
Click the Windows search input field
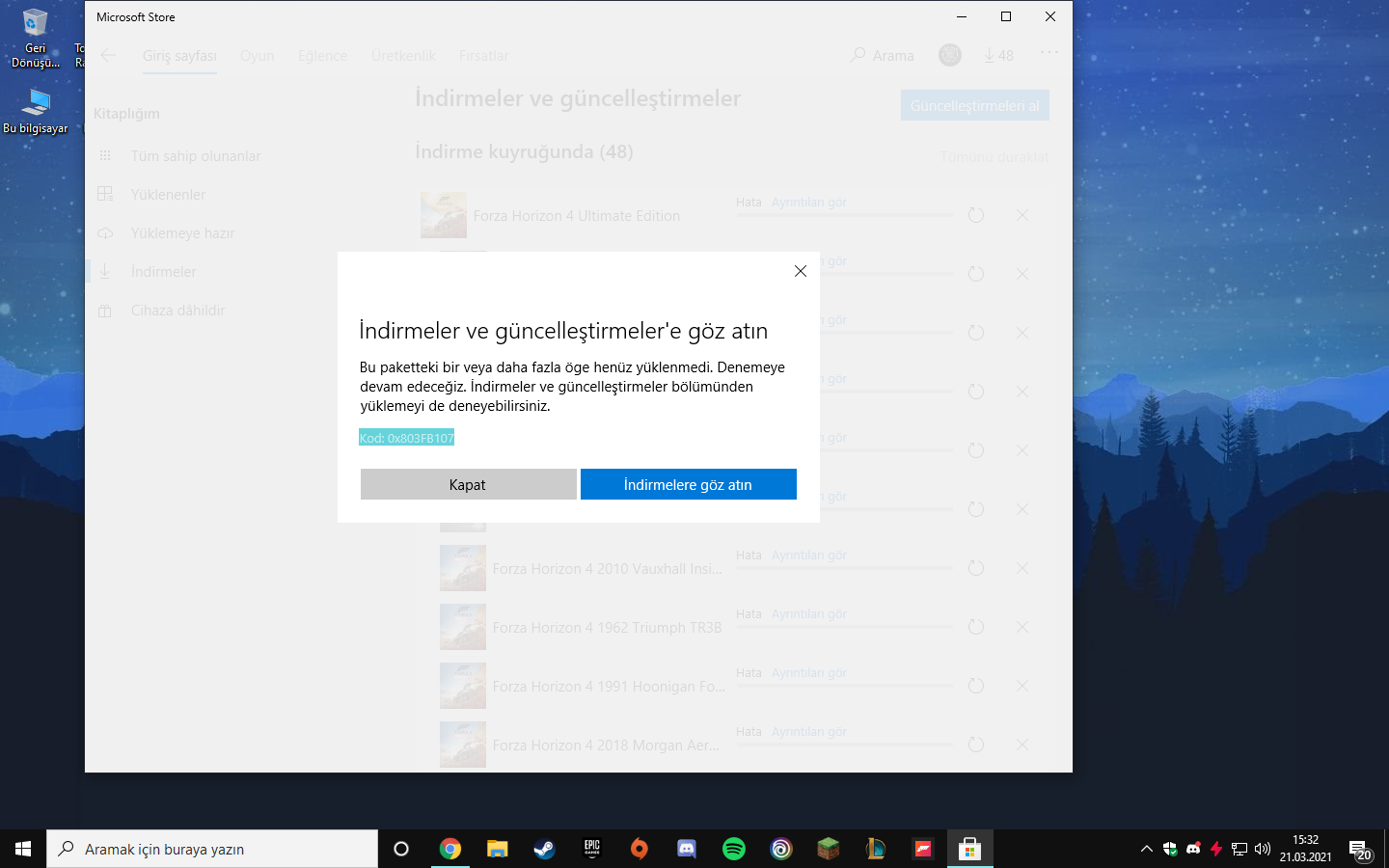point(212,849)
